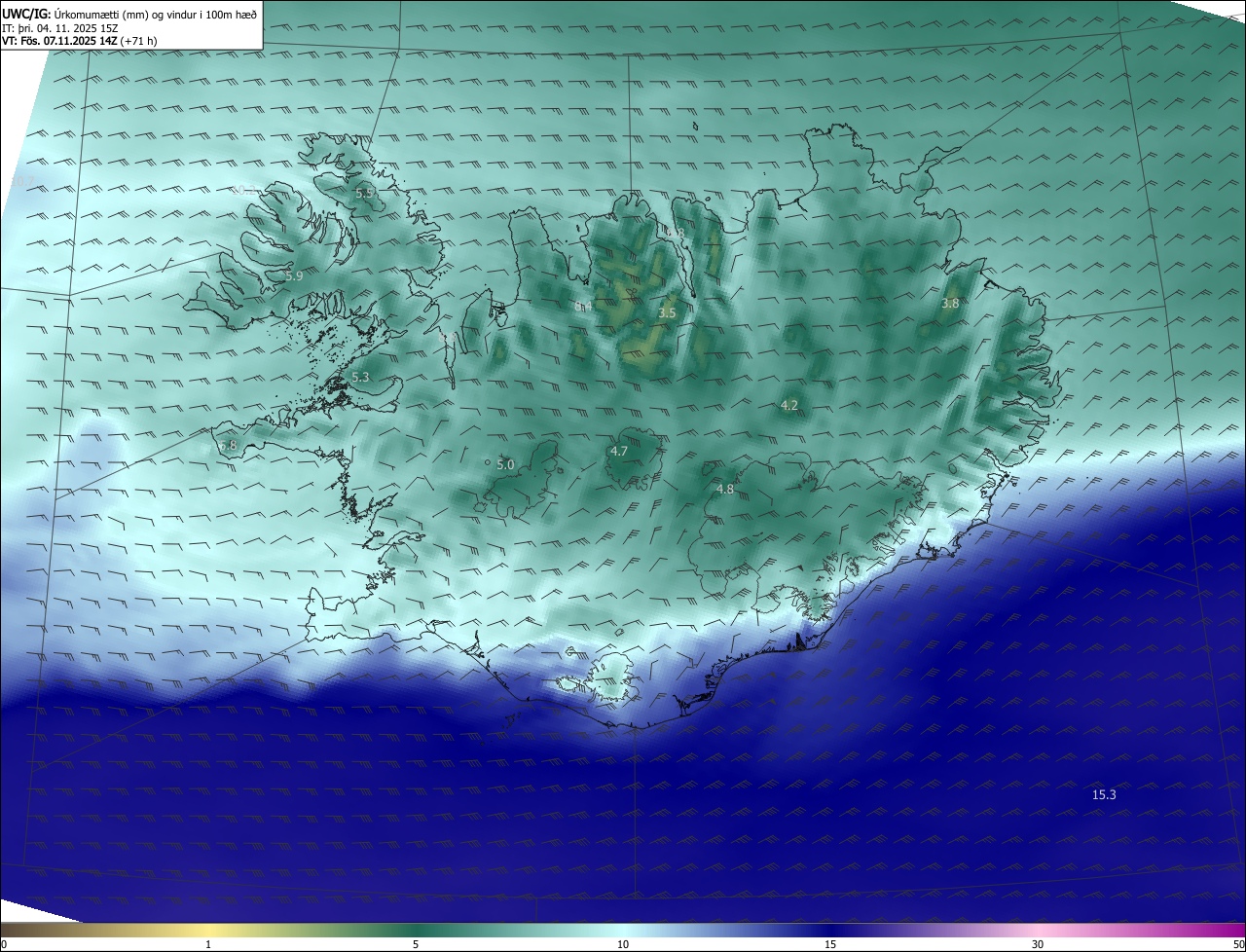
Task: Click the 5.0 value label on the map
Action: click(505, 465)
